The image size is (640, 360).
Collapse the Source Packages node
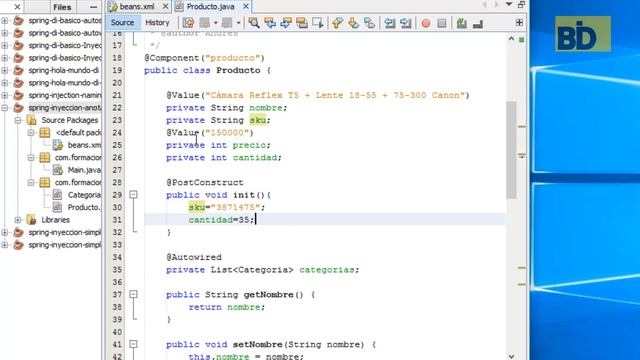(x=18, y=120)
